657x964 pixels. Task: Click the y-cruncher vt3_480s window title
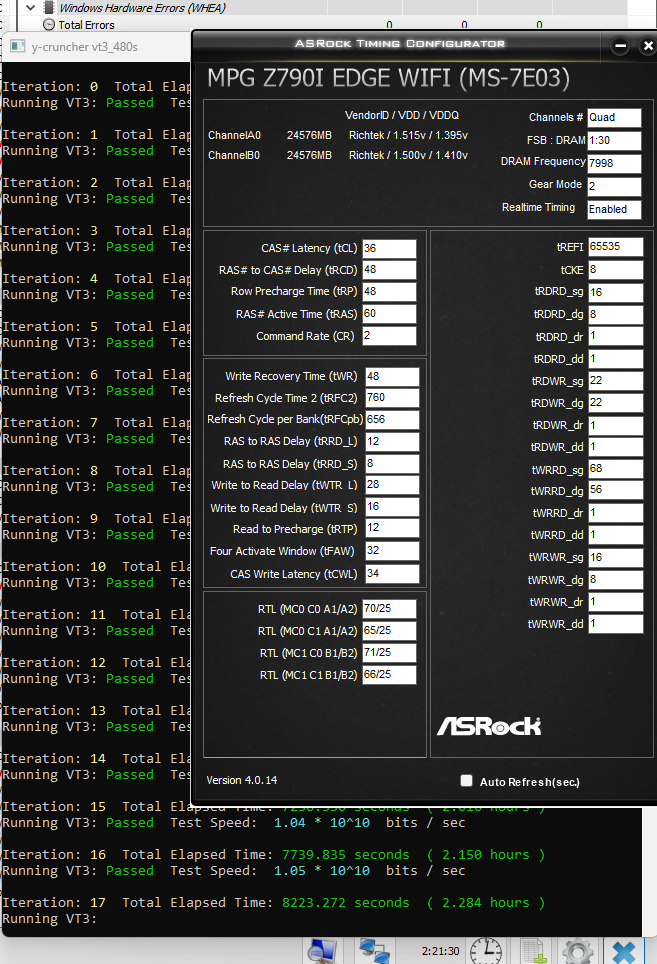coord(84,47)
